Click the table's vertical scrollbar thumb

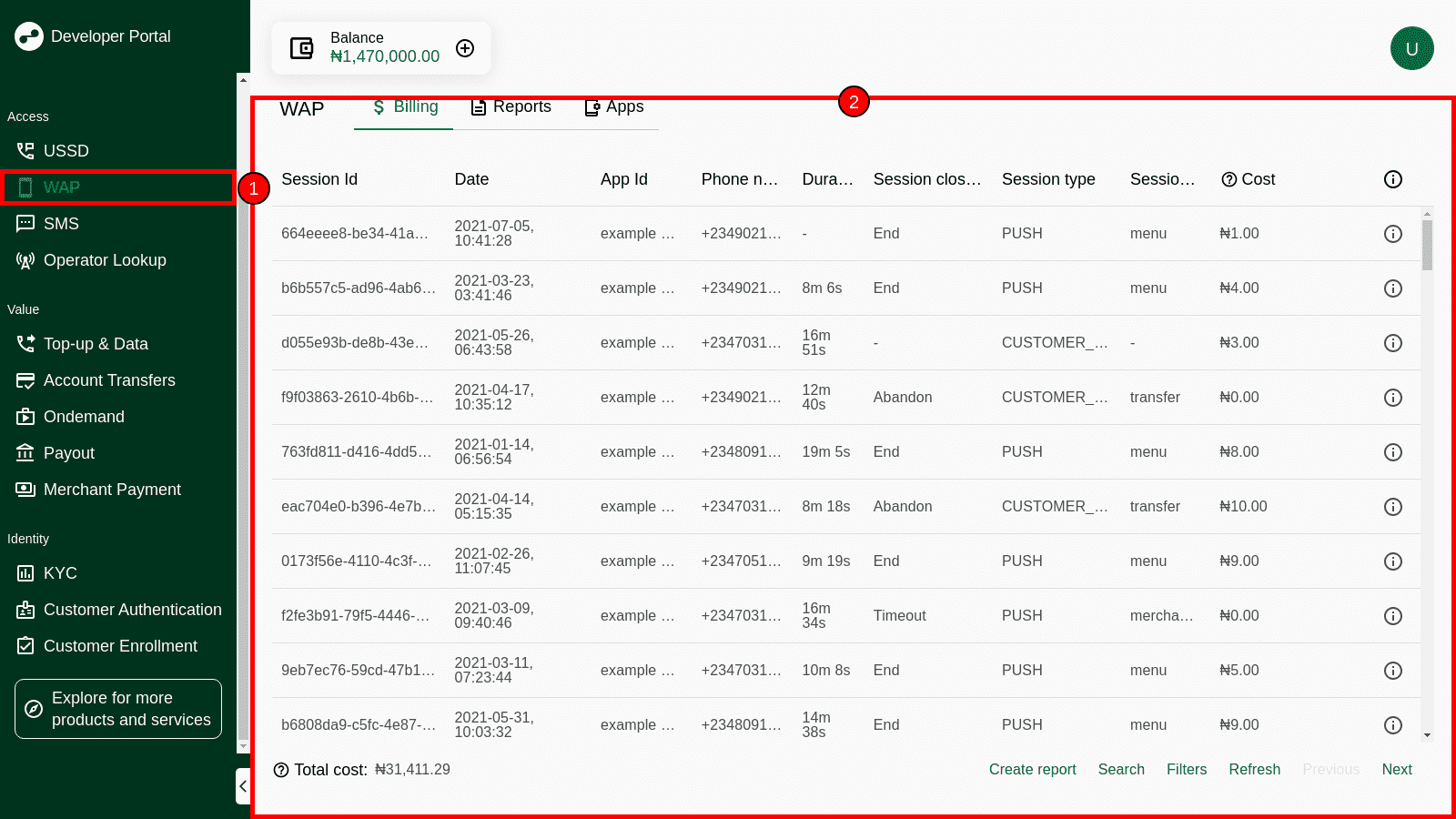1427,244
